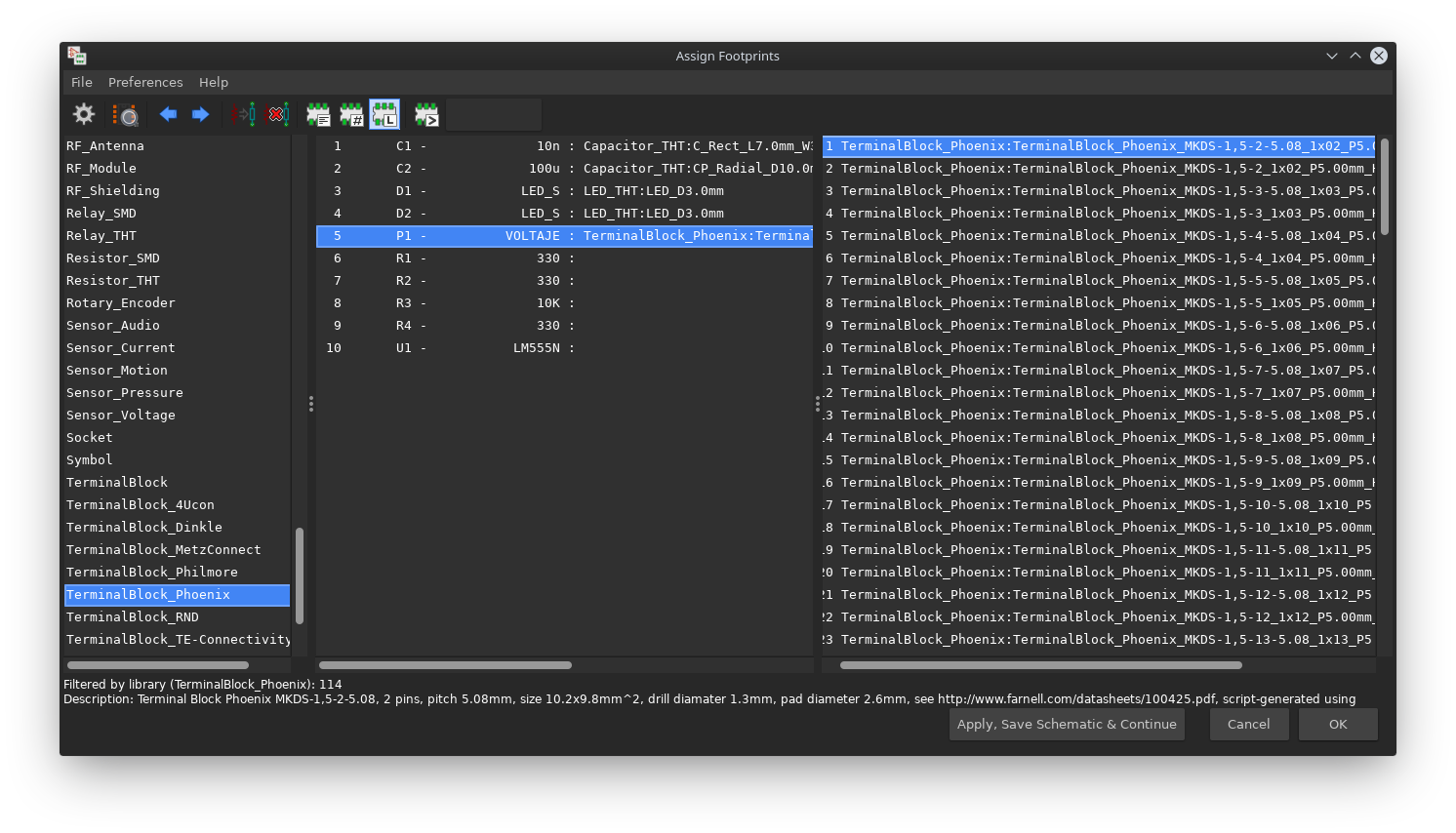
Task: Click footprint list horizontal scrollbar
Action: coord(1040,665)
